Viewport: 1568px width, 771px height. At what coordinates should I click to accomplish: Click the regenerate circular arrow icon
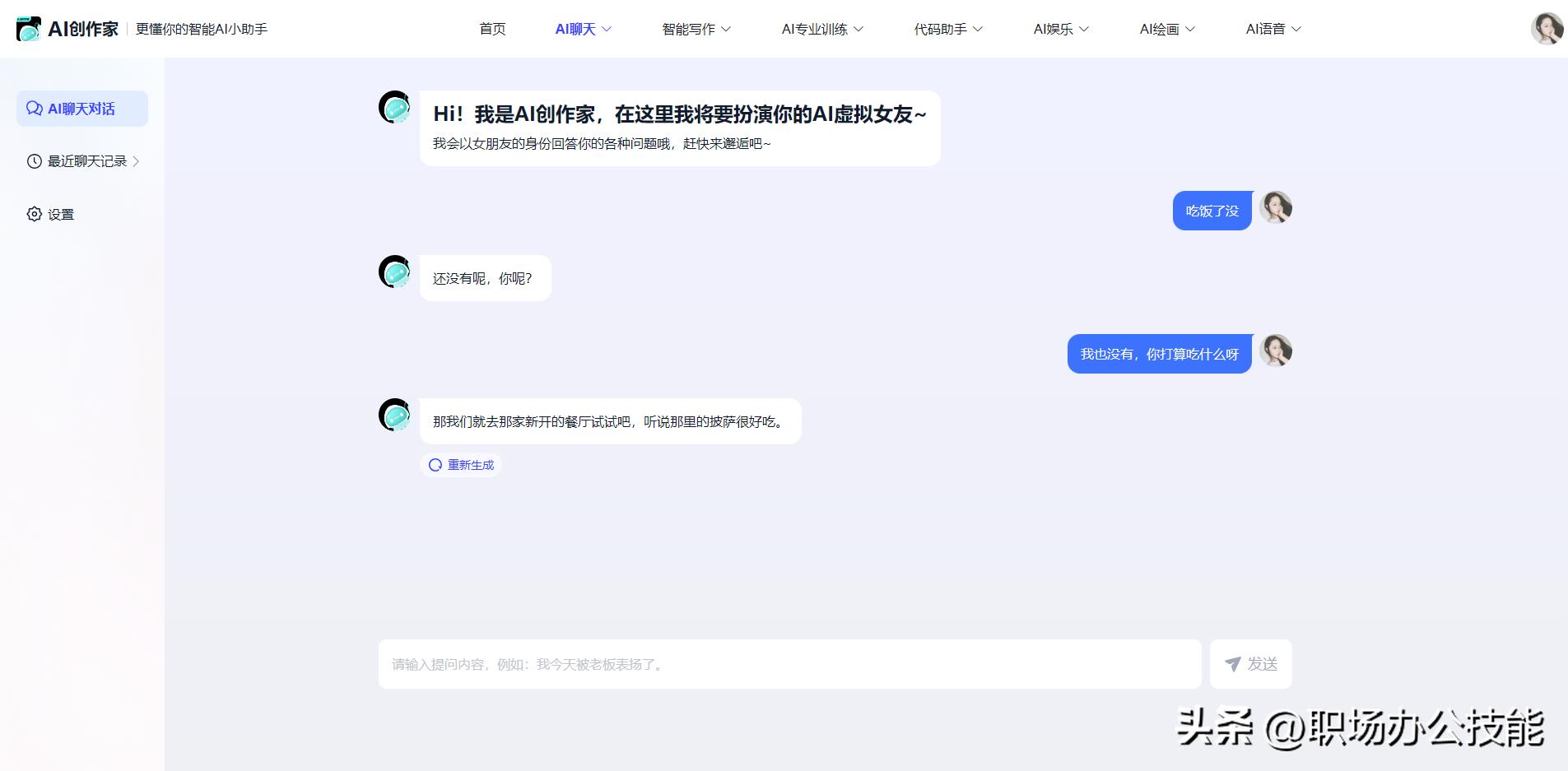coord(435,465)
